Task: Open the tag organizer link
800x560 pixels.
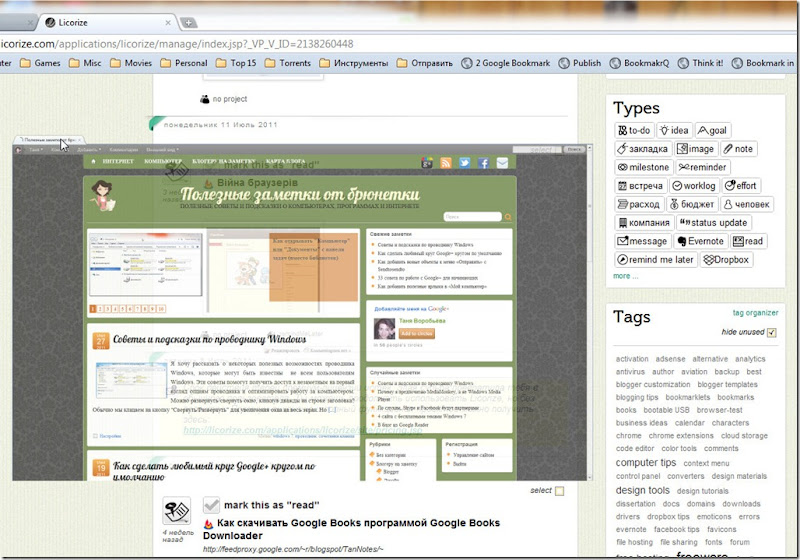Action: 756,313
